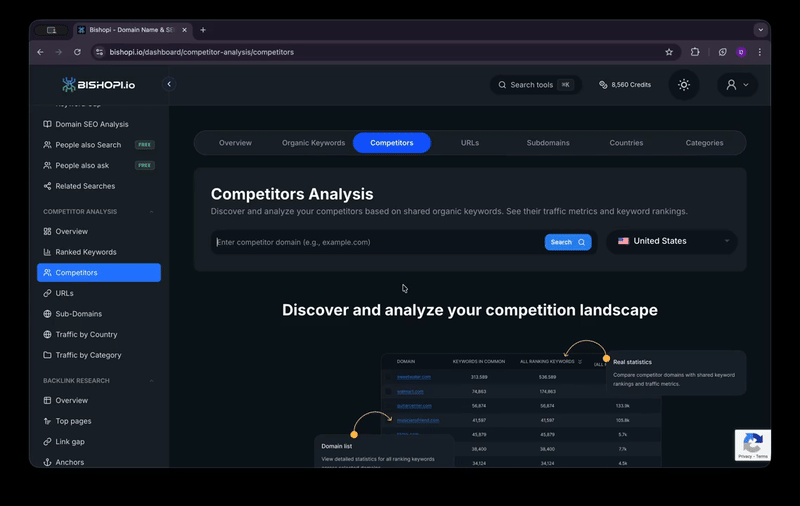Open Anchors in sidebar

(x=70, y=462)
